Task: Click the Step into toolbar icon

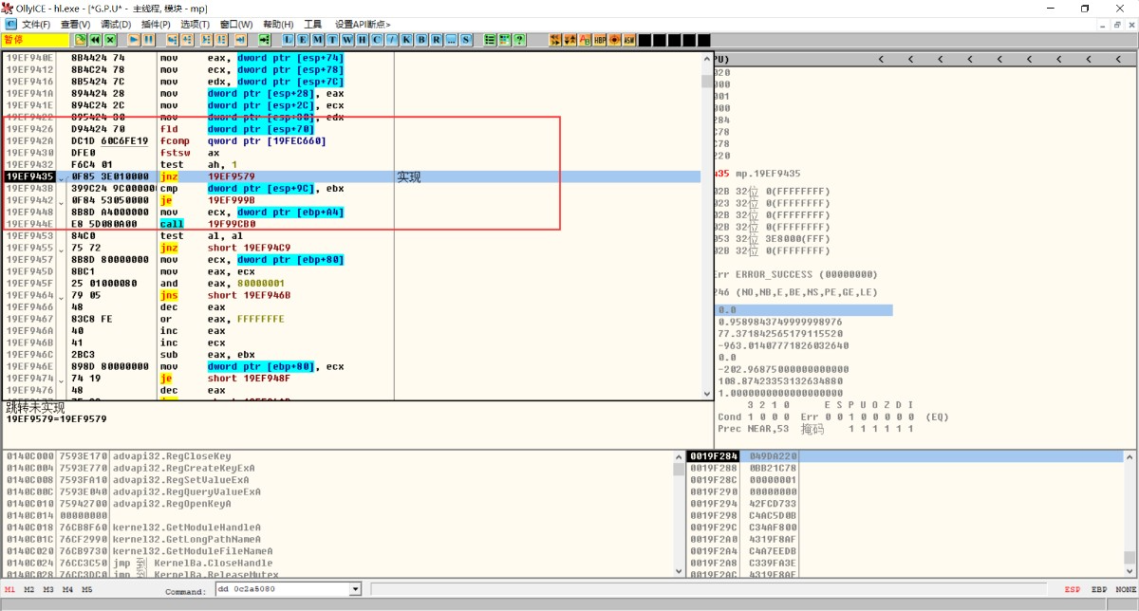Action: pyautogui.click(x=172, y=40)
